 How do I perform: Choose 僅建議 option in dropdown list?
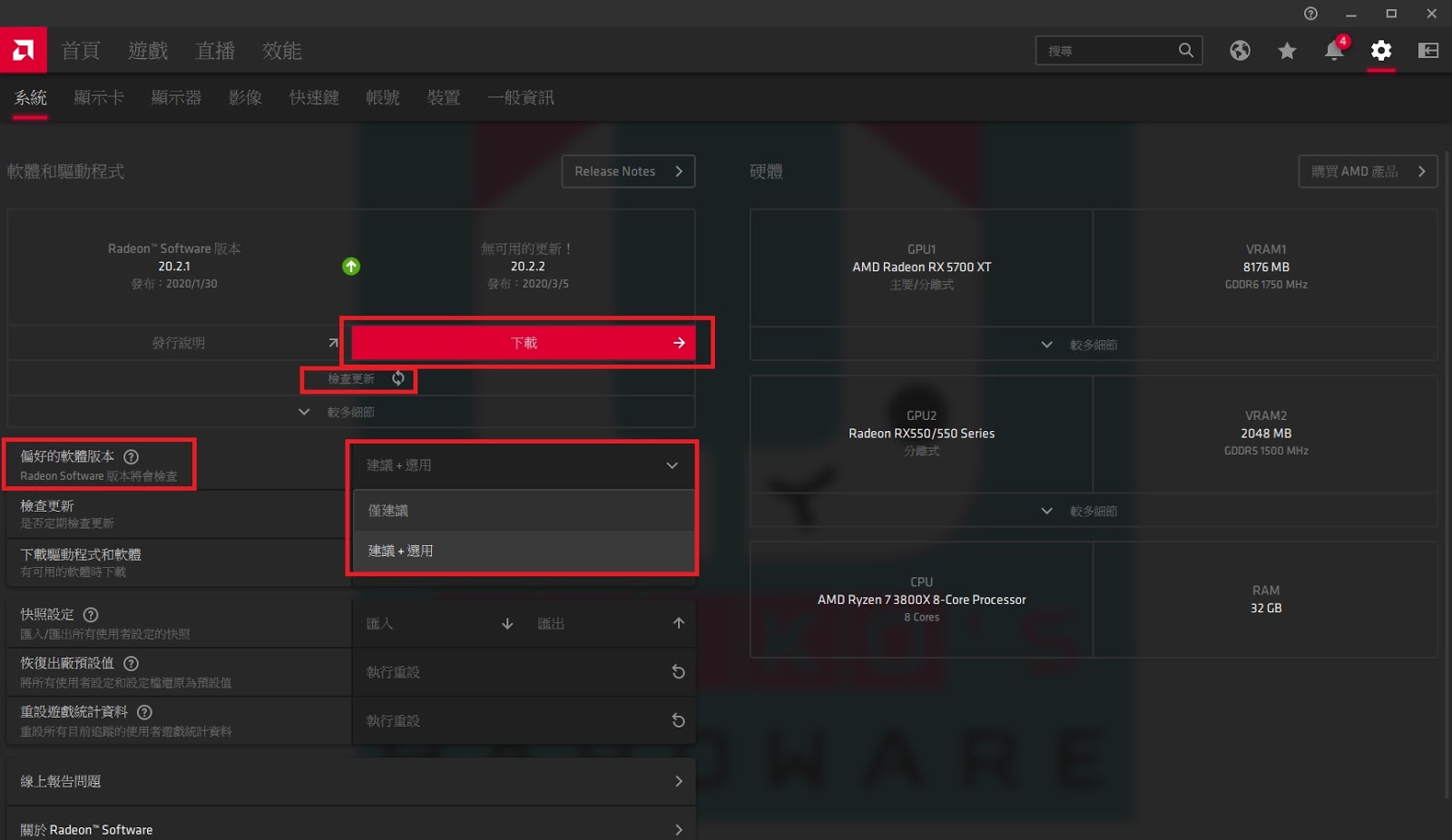pos(524,511)
